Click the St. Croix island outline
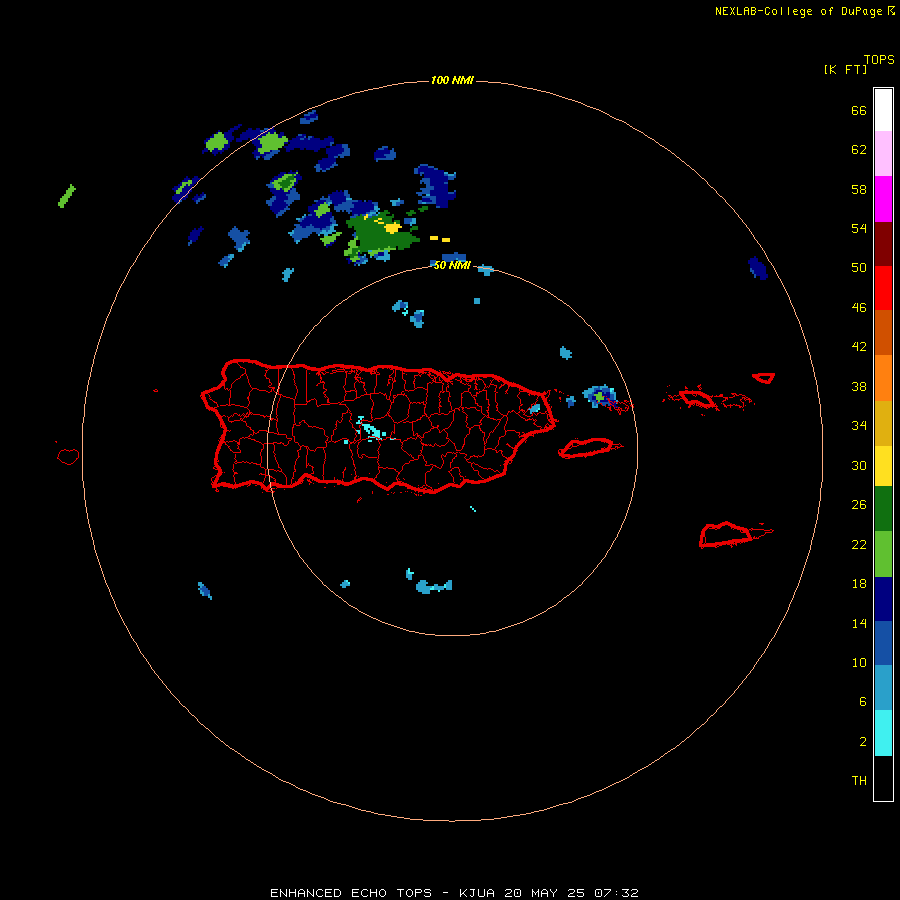 (x=735, y=535)
